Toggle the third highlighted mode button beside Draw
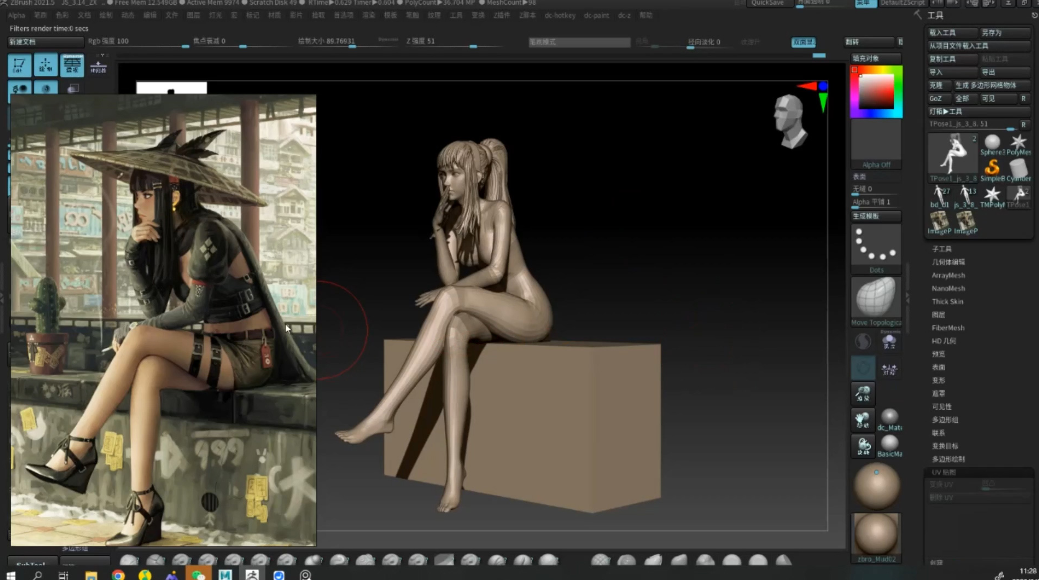The height and width of the screenshot is (580, 1039). click(72, 65)
